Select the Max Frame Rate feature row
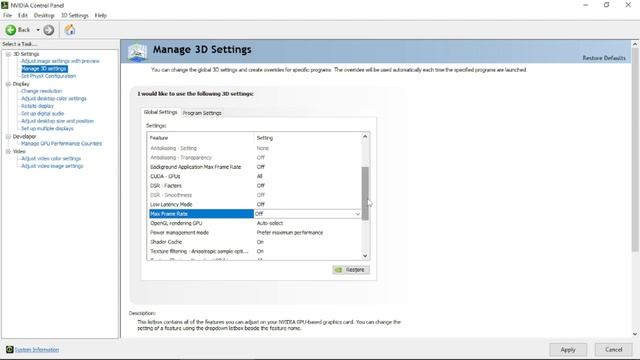This screenshot has height=360, width=640. coord(201,214)
